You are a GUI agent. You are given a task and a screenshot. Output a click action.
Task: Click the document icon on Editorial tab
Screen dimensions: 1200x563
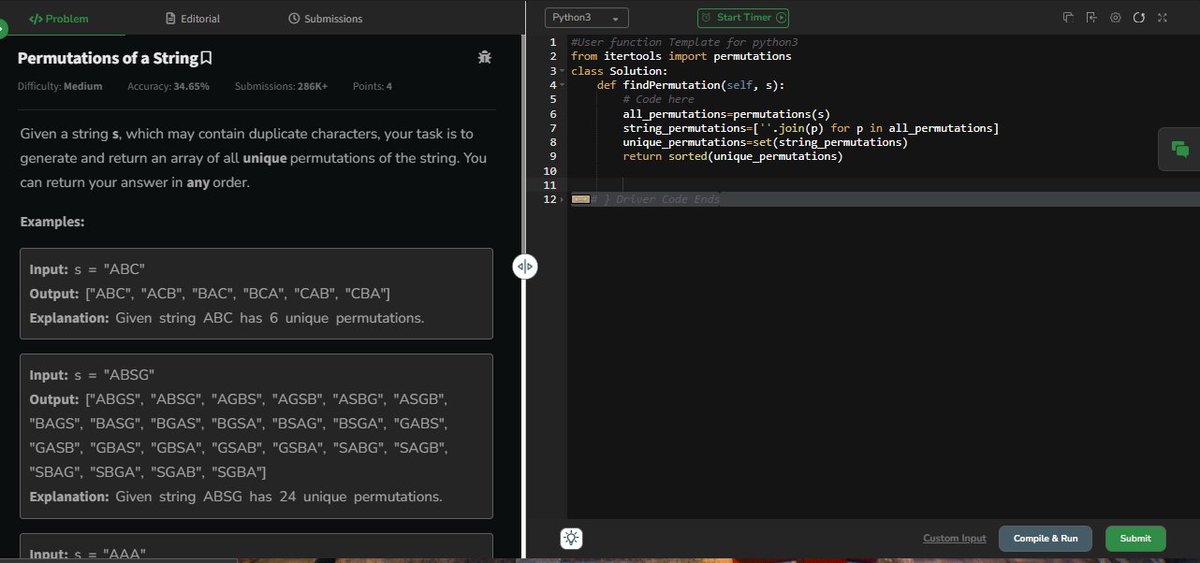tap(171, 18)
